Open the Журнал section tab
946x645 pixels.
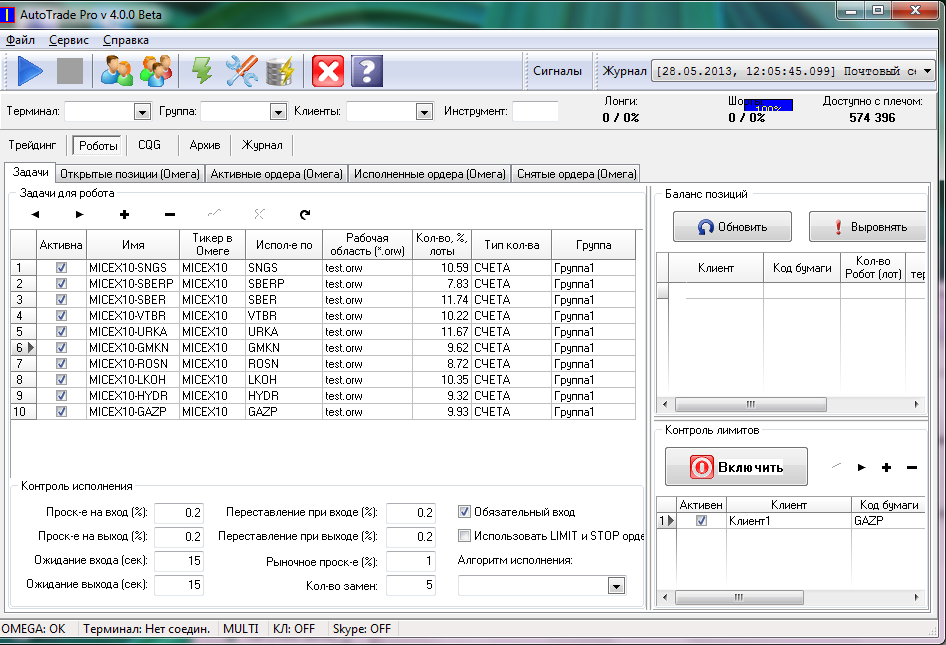pos(262,145)
